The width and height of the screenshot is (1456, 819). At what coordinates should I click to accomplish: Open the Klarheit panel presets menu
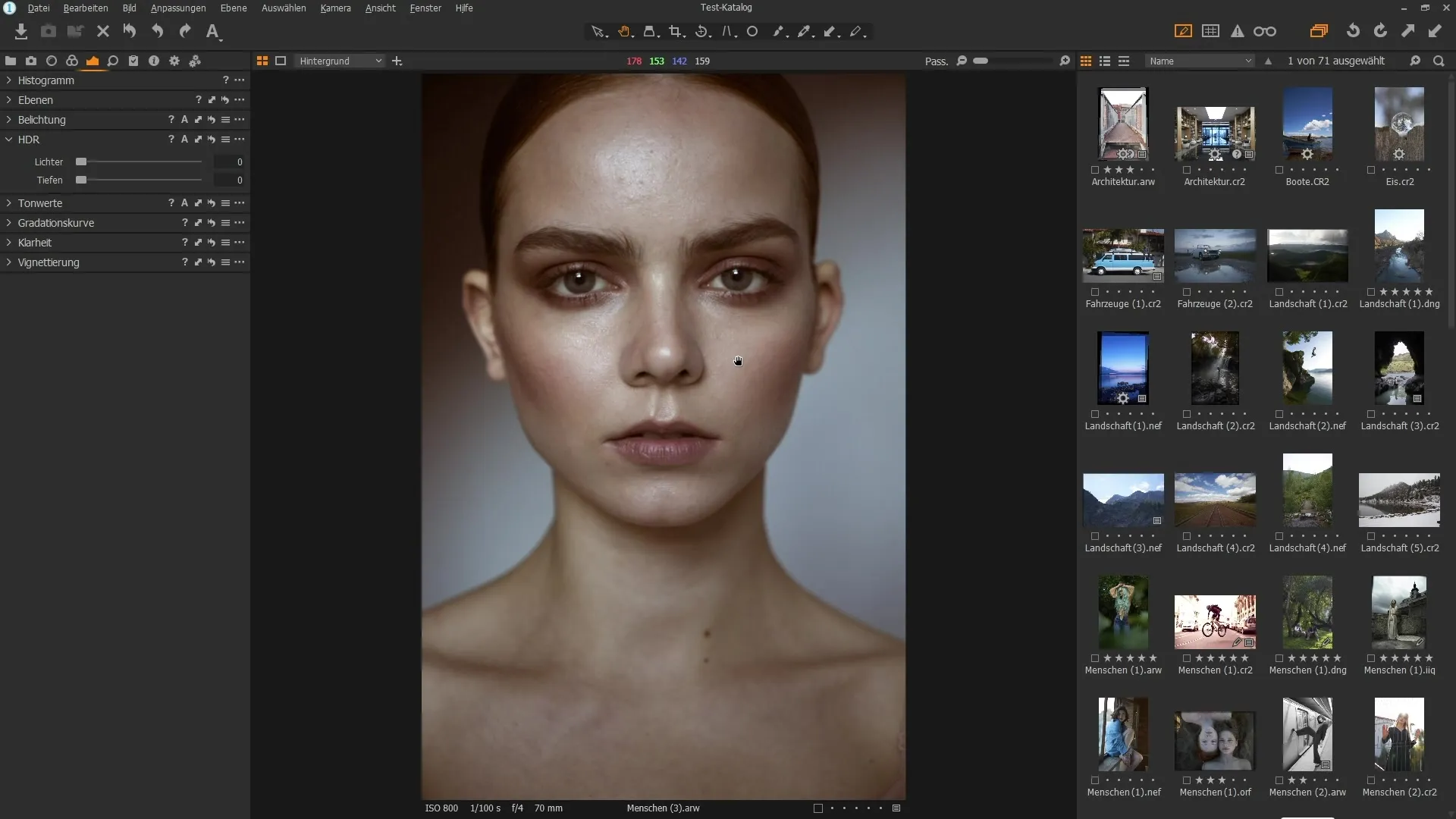[x=225, y=243]
